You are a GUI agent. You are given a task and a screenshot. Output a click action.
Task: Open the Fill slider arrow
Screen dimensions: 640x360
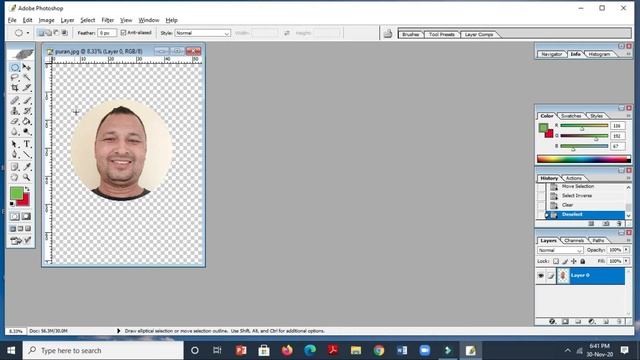[627, 261]
